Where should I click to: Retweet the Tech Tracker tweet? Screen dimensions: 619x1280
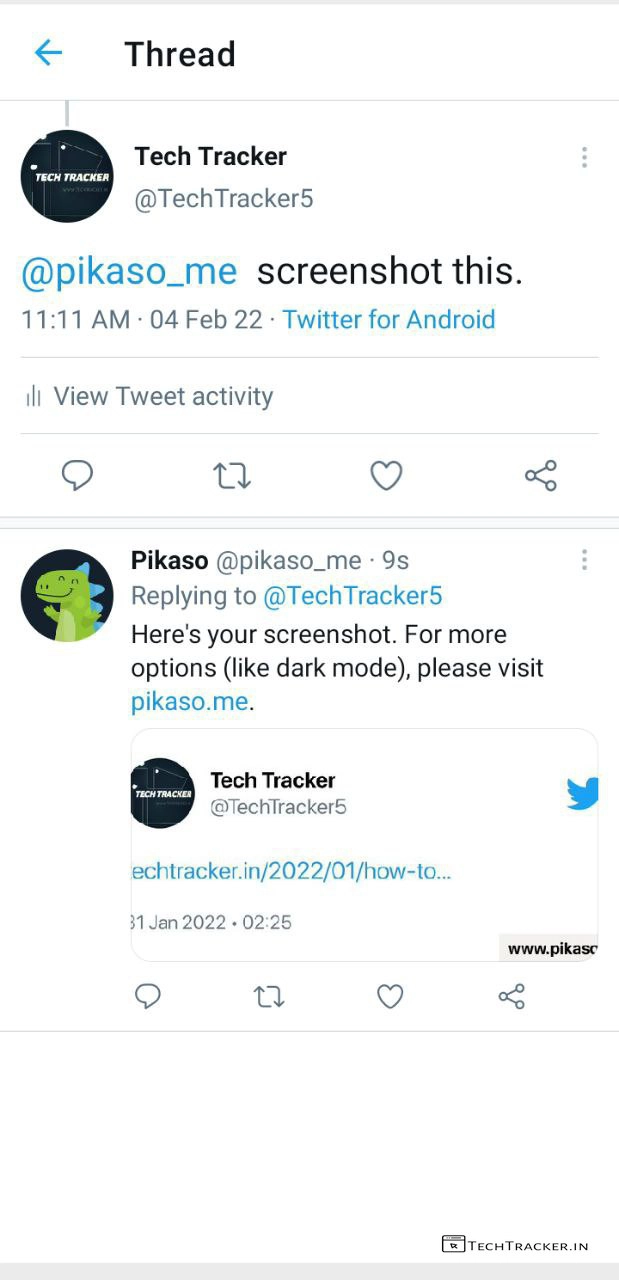[x=232, y=476]
